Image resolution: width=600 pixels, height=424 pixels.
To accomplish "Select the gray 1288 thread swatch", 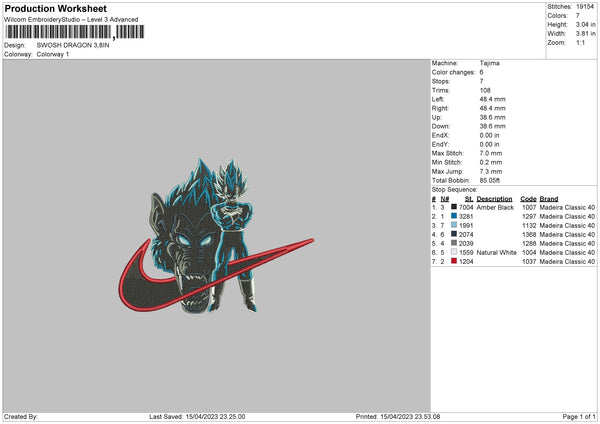I will point(454,243).
